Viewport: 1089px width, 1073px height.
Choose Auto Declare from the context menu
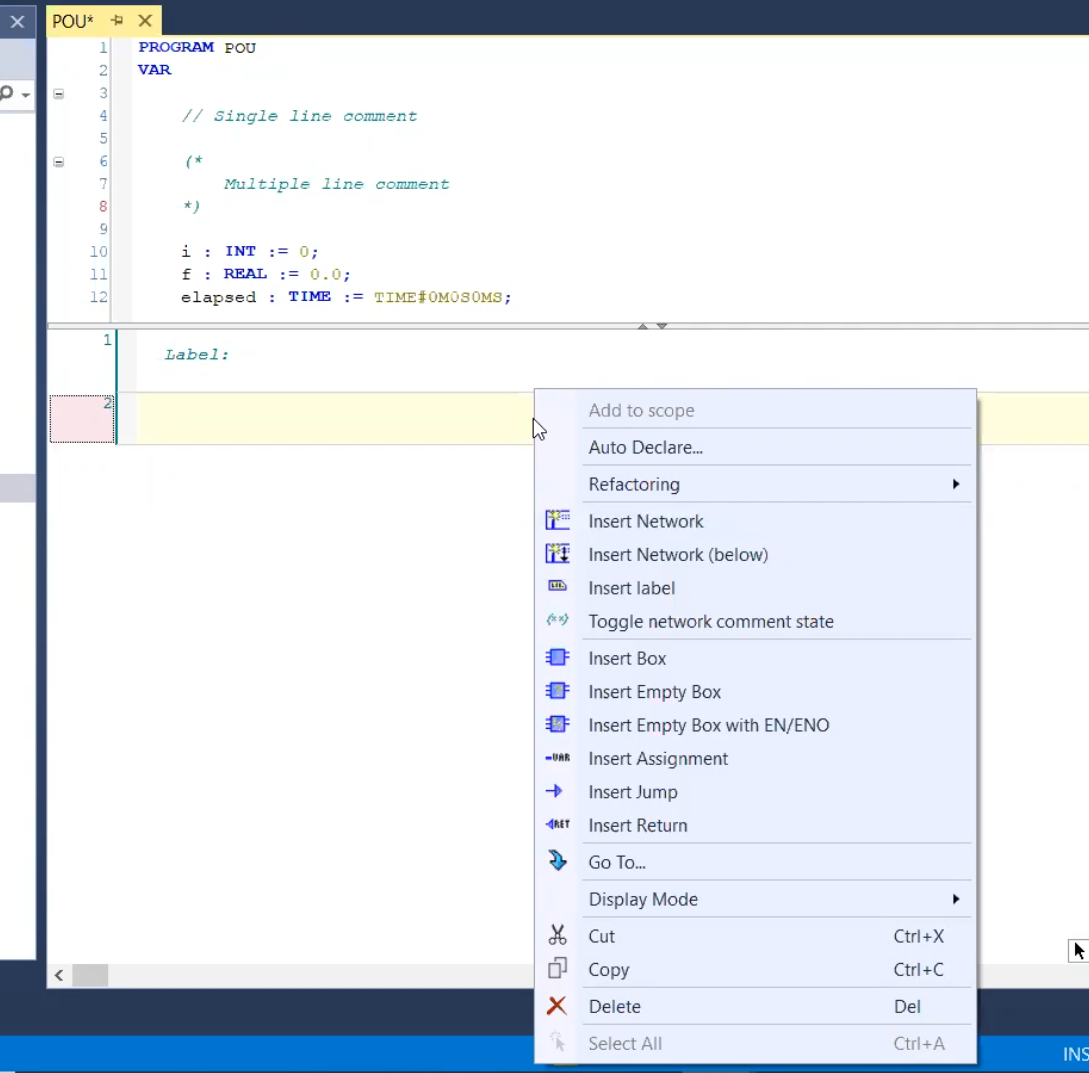coord(645,447)
